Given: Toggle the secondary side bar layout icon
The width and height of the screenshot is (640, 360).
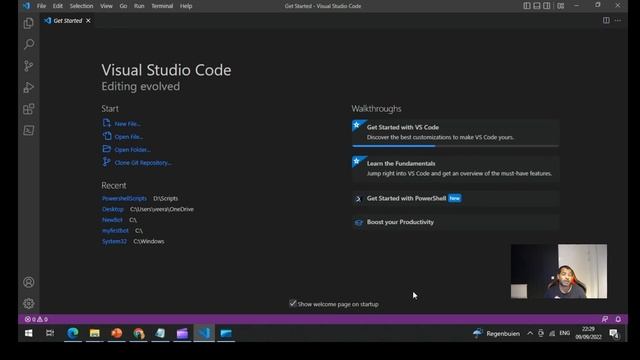Looking at the screenshot, I should (x=547, y=6).
